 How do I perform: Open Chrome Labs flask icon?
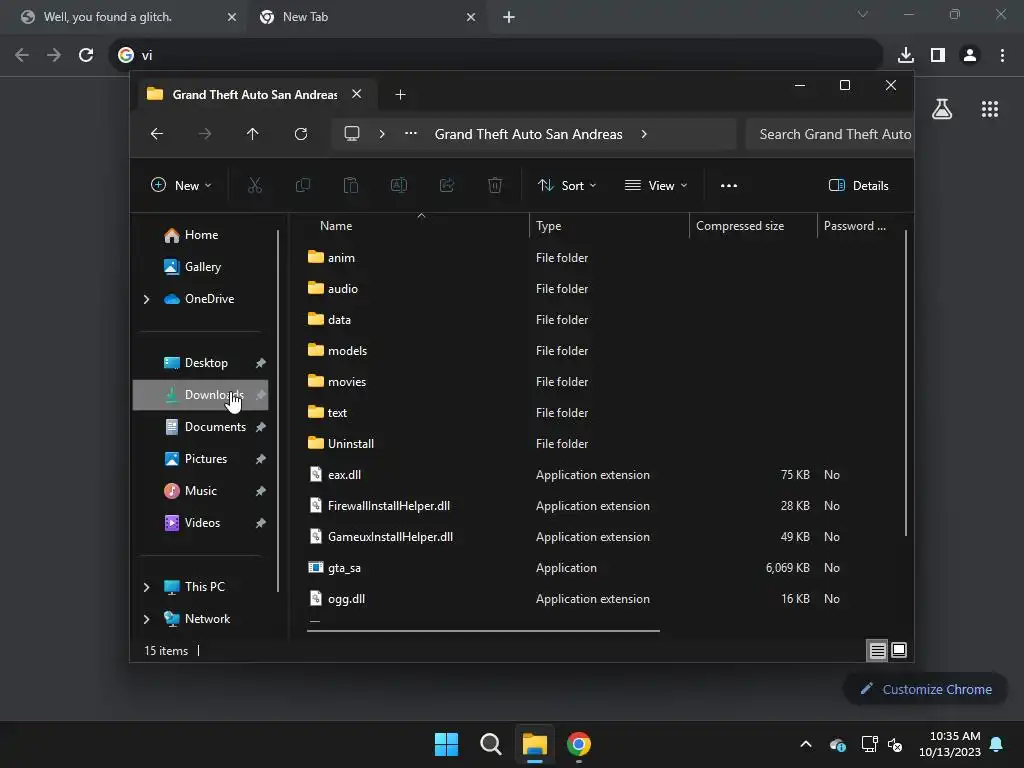click(942, 109)
